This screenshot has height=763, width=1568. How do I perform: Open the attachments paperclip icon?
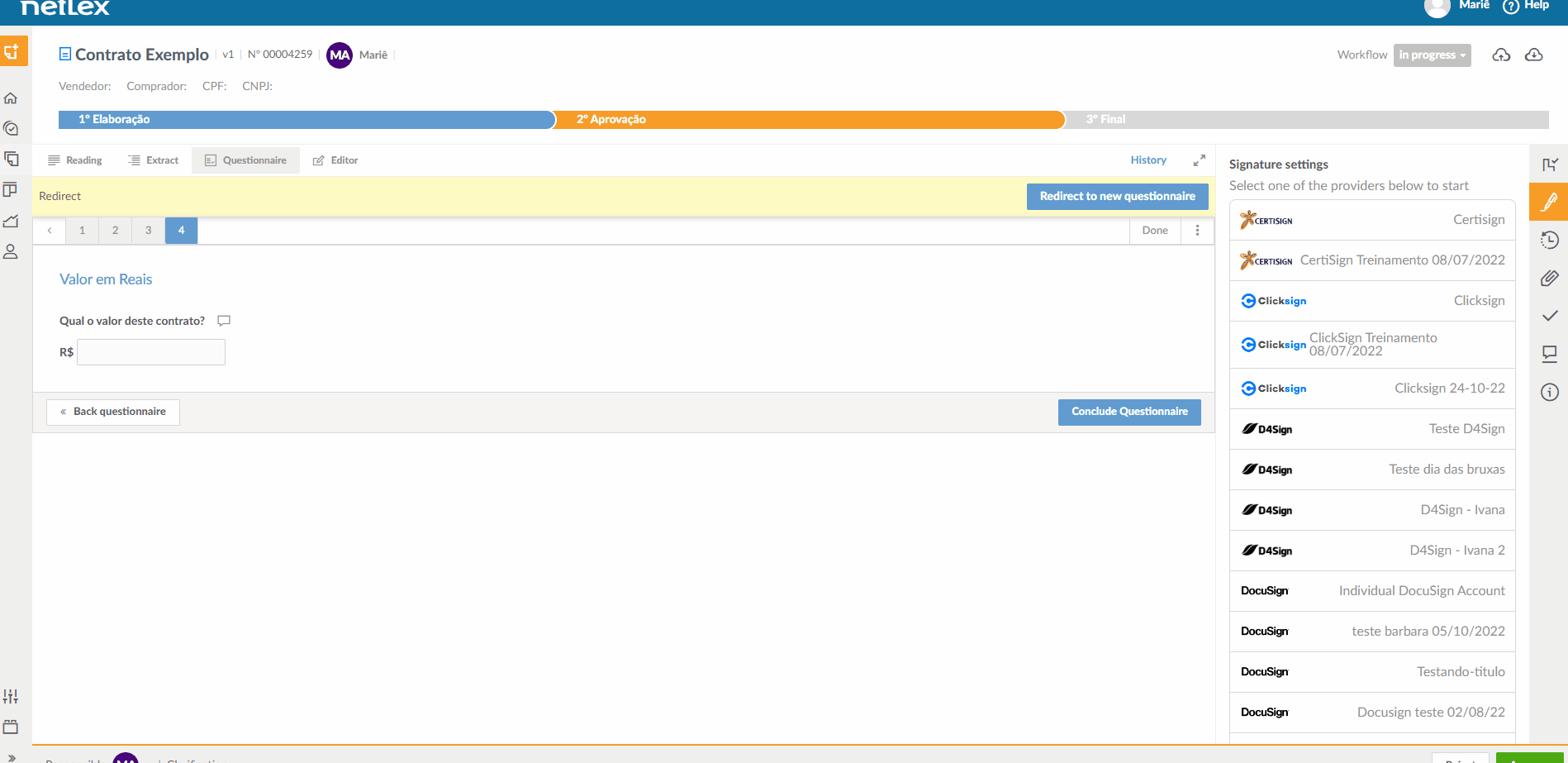tap(1550, 278)
